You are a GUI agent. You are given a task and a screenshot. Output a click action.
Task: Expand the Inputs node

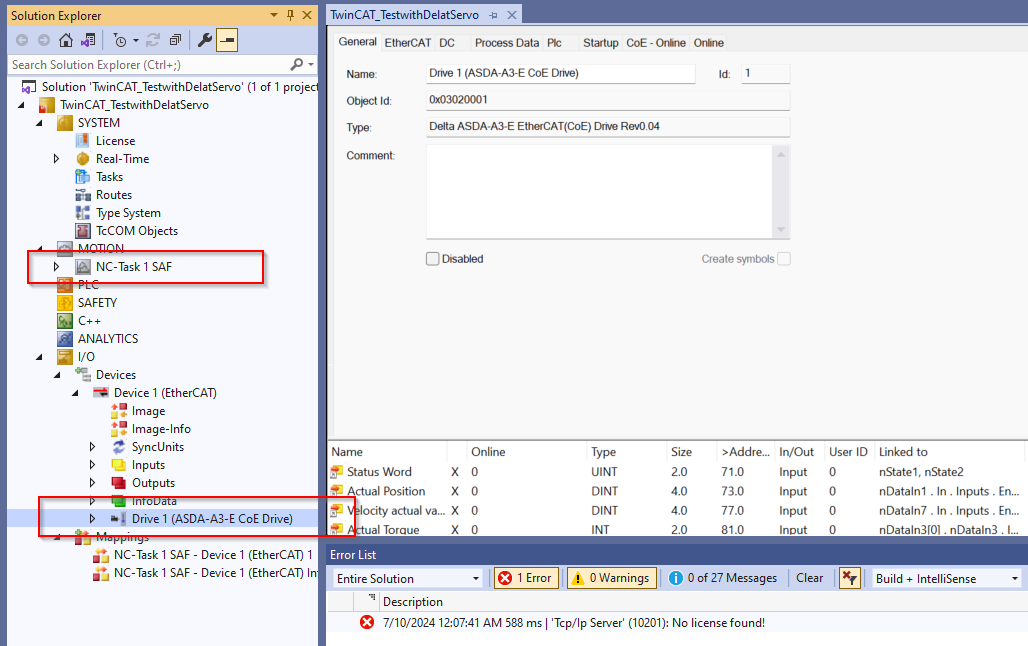click(92, 465)
